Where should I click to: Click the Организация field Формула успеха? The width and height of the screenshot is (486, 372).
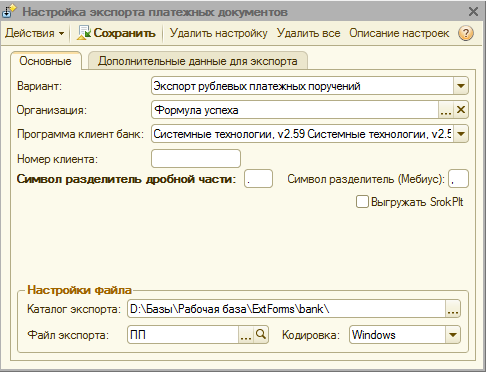coord(295,110)
